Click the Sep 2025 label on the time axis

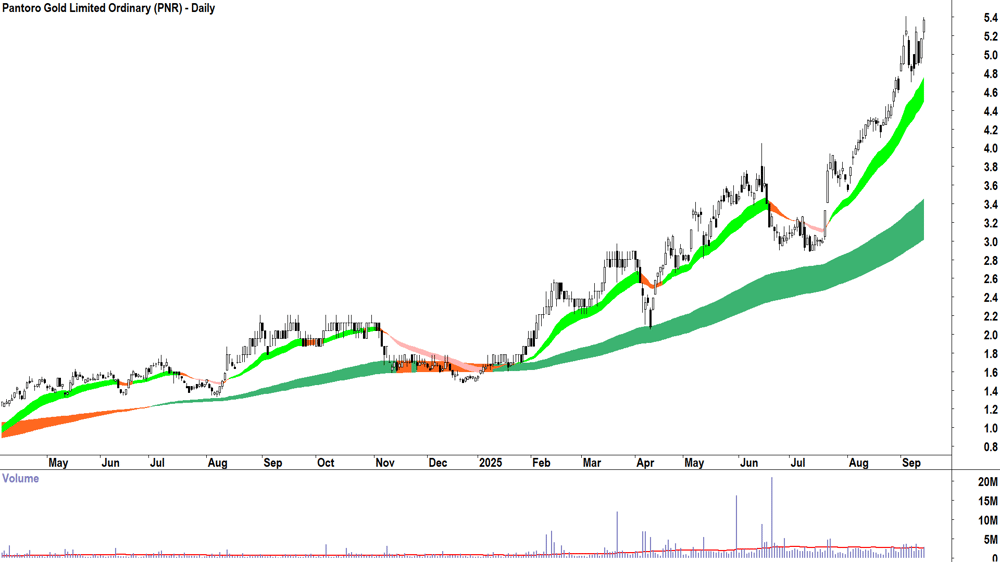click(911, 462)
